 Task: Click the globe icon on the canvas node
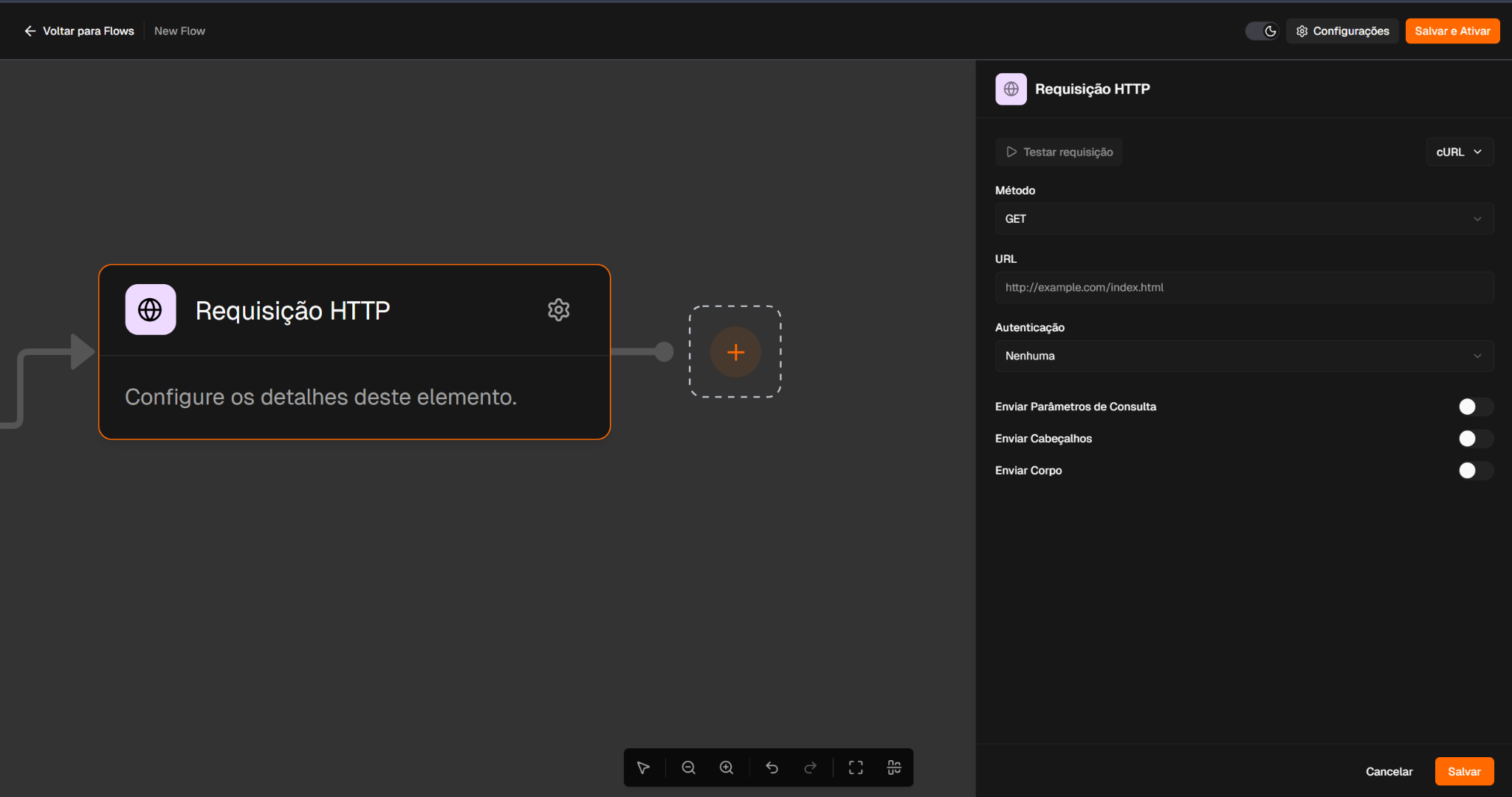pos(151,310)
